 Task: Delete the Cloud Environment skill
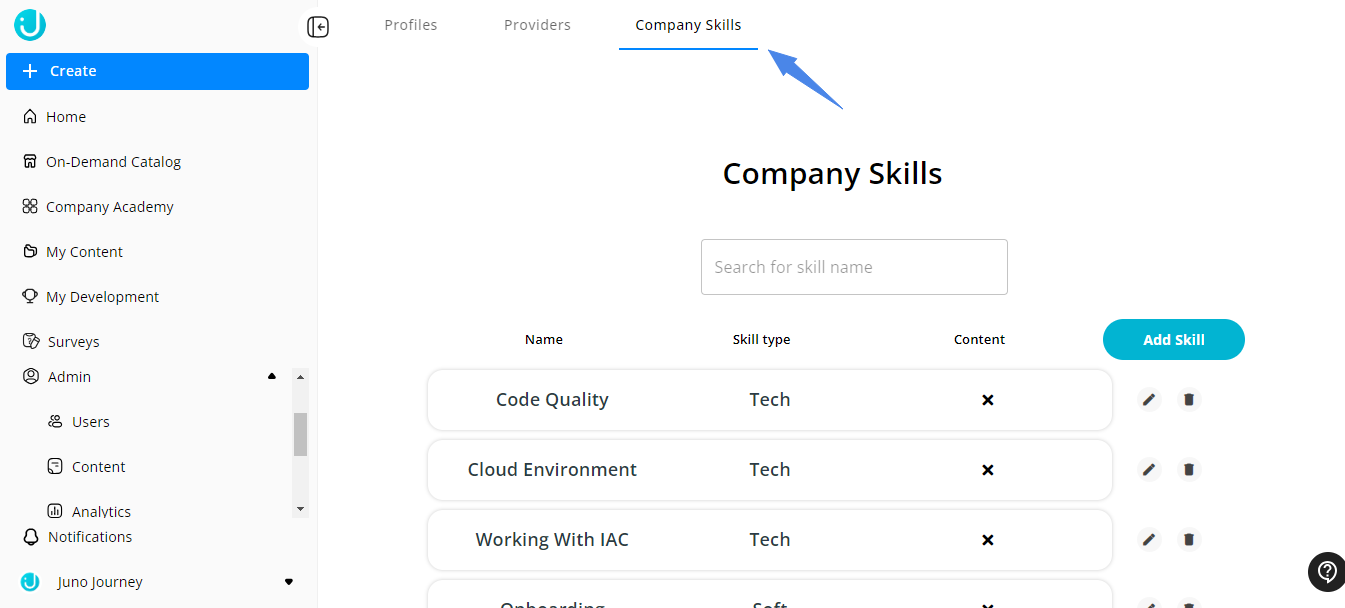(1189, 470)
